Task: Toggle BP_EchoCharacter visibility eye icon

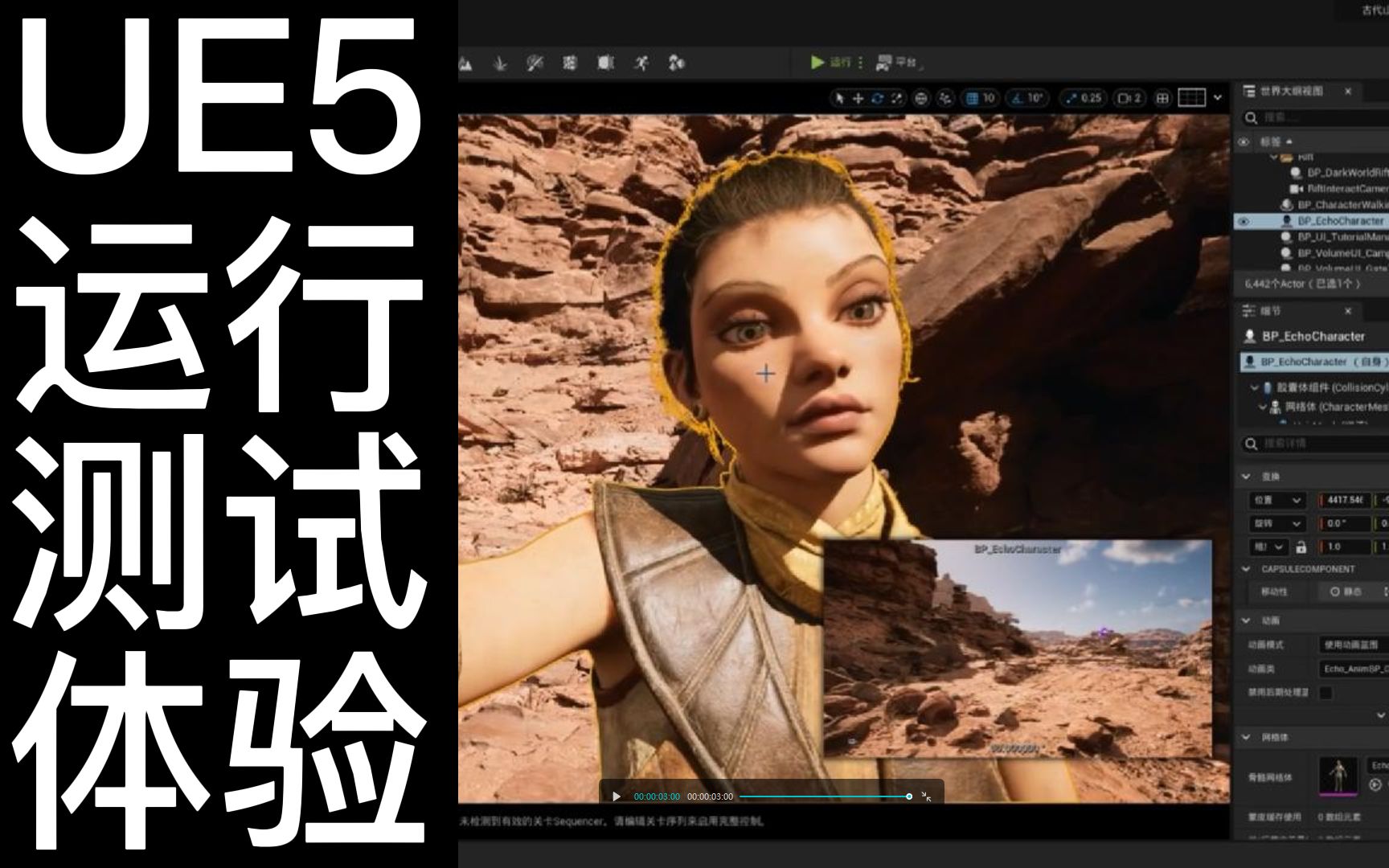Action: [1244, 220]
